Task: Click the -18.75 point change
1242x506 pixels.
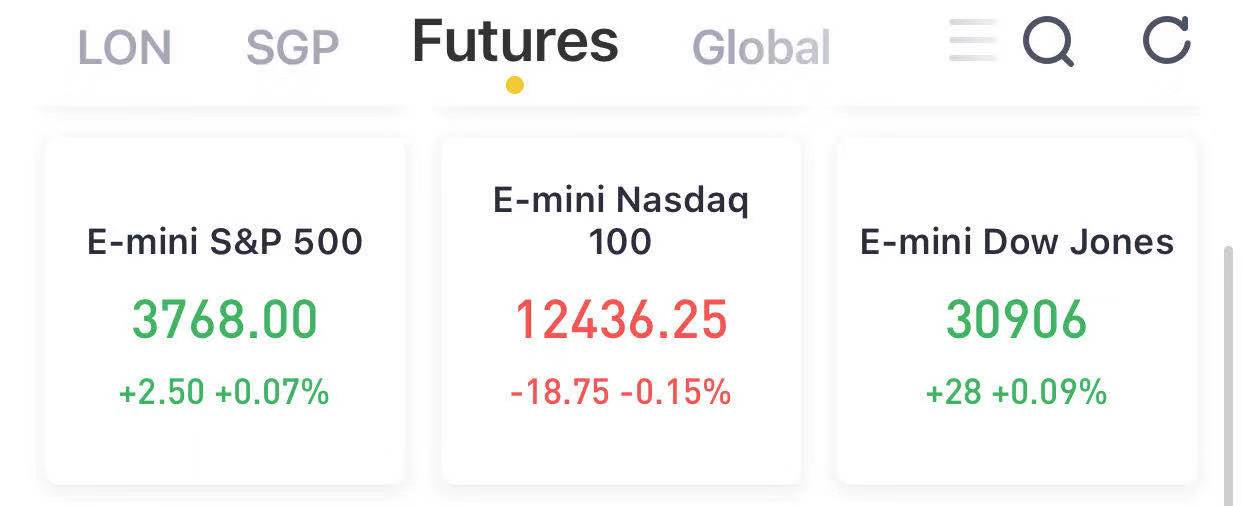Action: pos(560,392)
